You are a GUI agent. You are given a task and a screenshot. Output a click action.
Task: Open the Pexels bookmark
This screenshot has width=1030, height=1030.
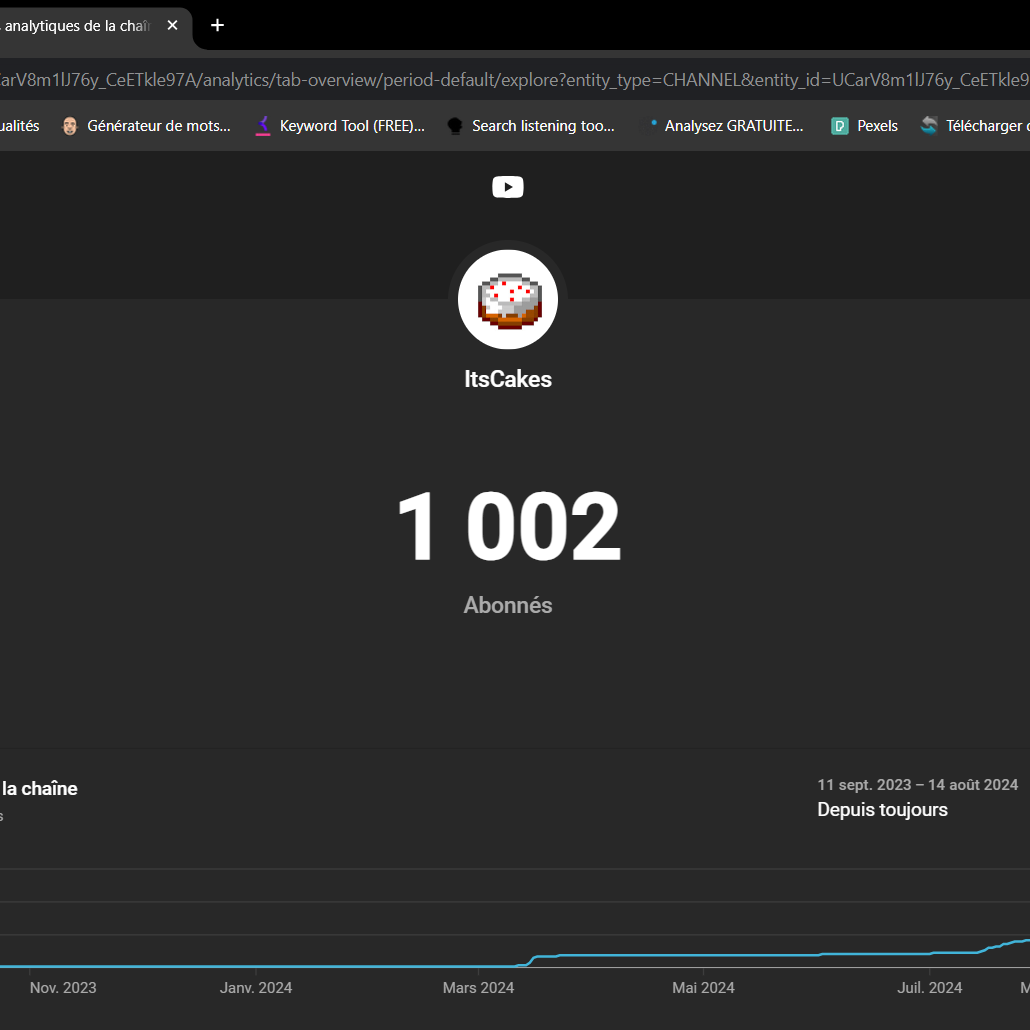pyautogui.click(x=865, y=126)
